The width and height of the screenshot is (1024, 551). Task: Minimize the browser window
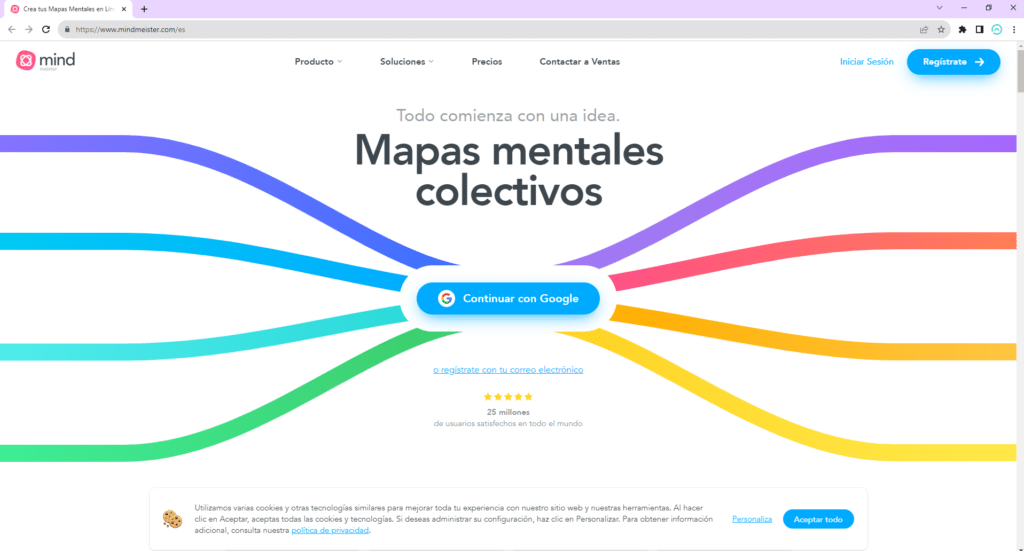[x=964, y=8]
